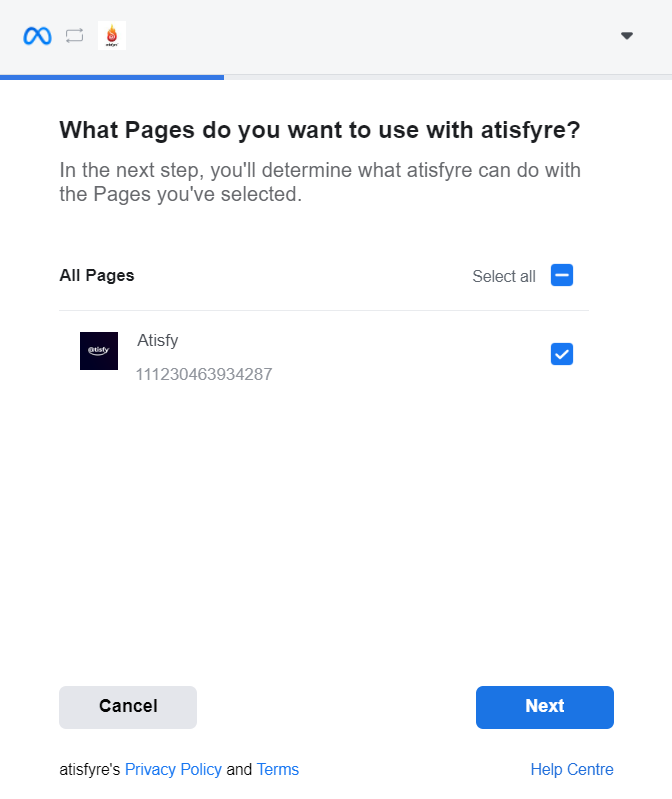Toggle the Select all checkbox
The height and width of the screenshot is (799, 672).
click(x=561, y=275)
